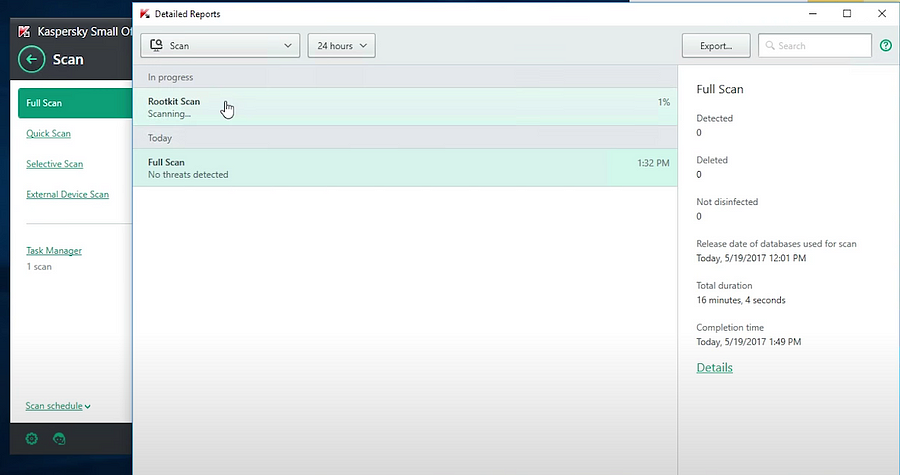The width and height of the screenshot is (900, 475).
Task: Open the Selective Scan section
Action: pos(55,164)
